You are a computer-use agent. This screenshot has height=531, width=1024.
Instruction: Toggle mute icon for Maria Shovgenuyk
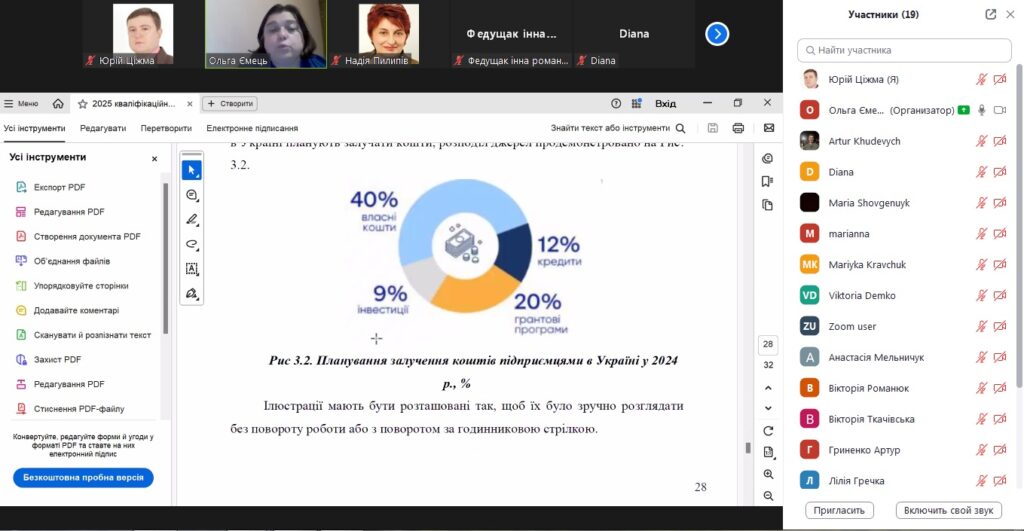point(981,203)
